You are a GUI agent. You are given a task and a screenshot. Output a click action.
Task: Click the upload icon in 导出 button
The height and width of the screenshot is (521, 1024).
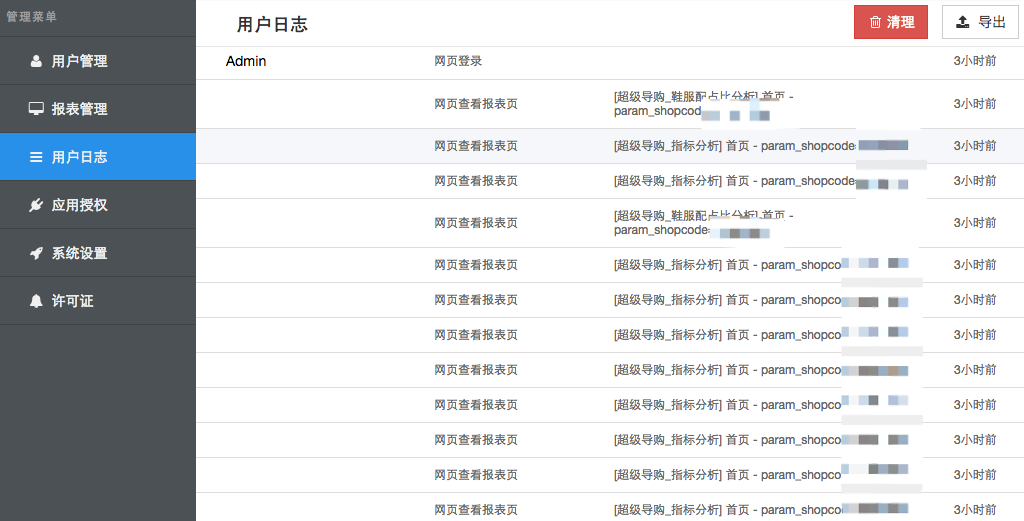pyautogui.click(x=963, y=22)
